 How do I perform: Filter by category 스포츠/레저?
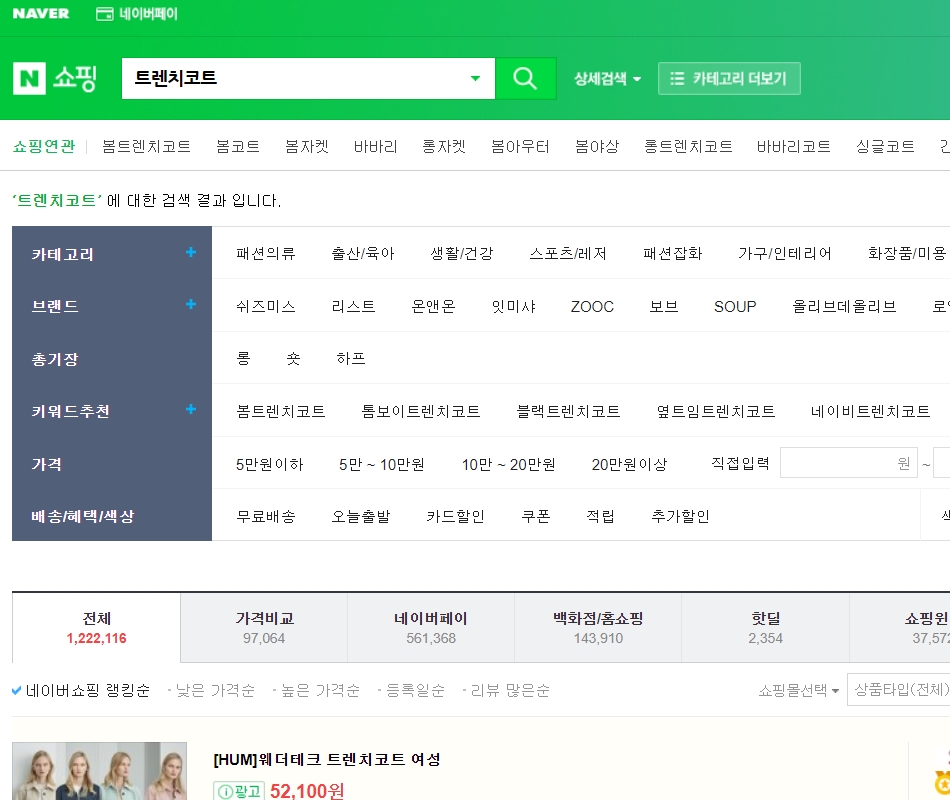tap(568, 253)
